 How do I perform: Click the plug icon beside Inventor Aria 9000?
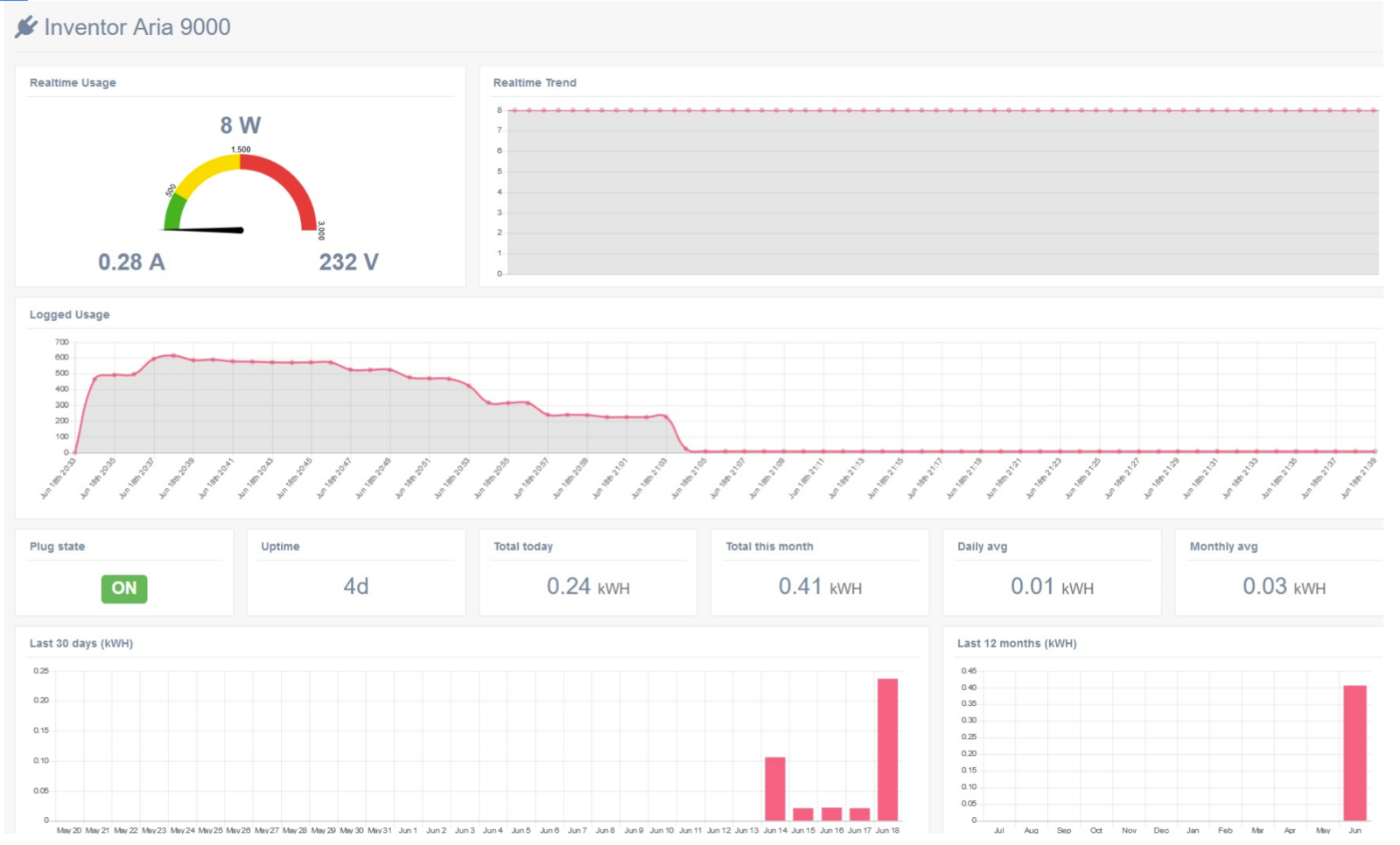point(26,27)
